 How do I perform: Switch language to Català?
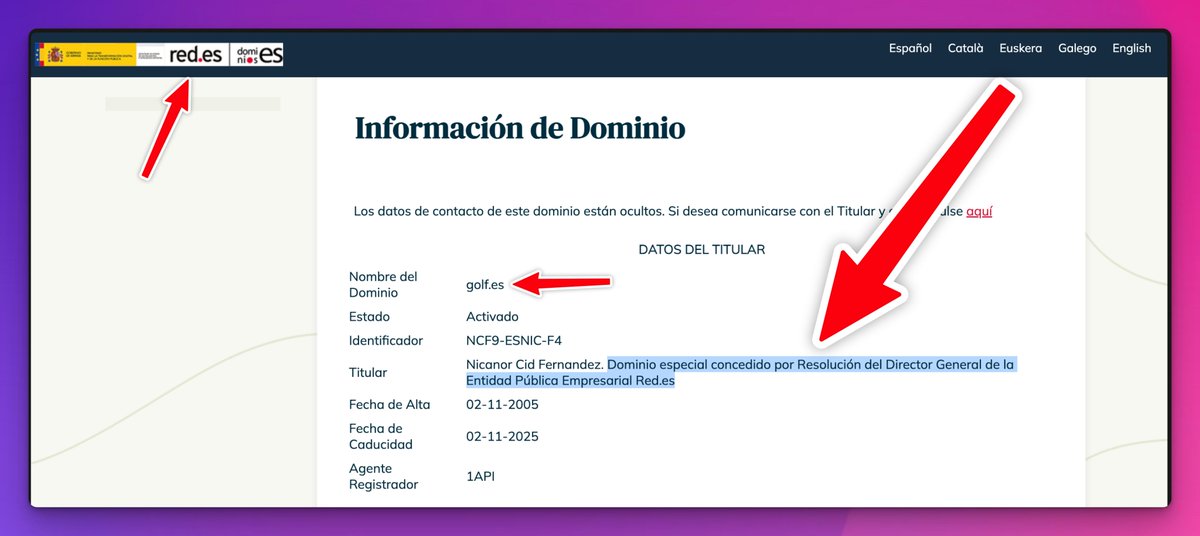[x=965, y=48]
